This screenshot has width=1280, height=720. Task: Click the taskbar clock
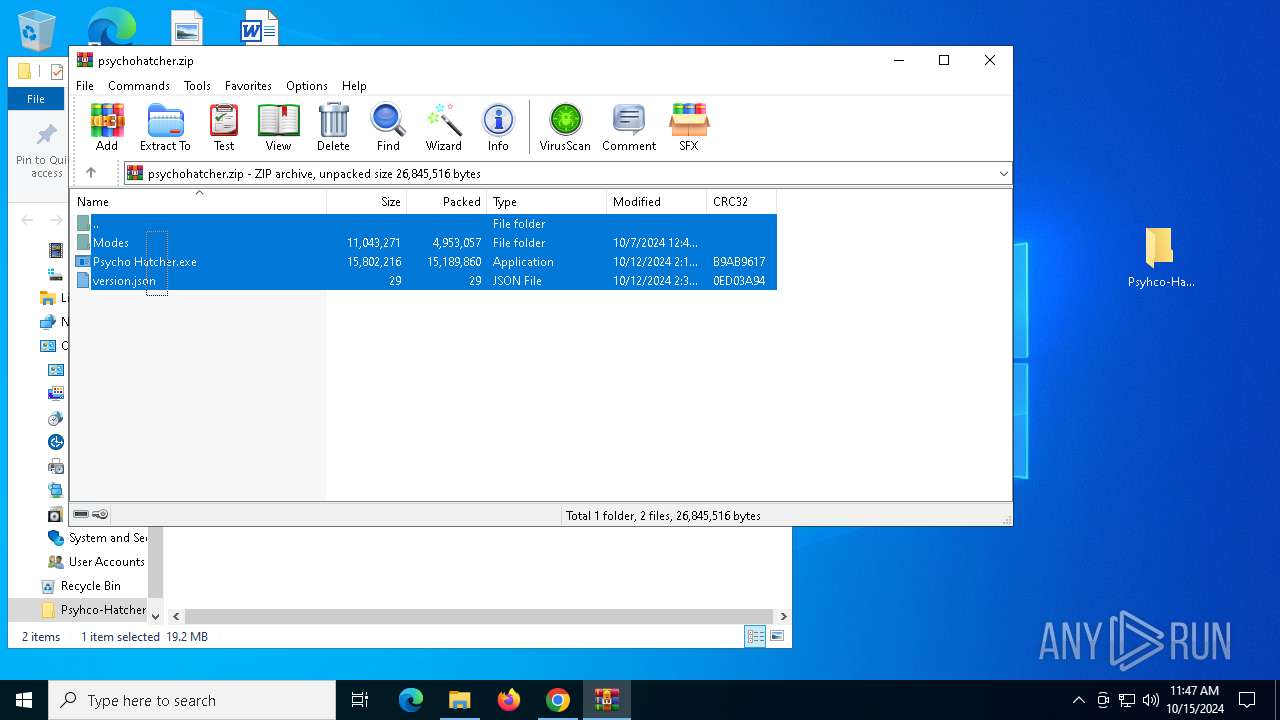point(1195,700)
